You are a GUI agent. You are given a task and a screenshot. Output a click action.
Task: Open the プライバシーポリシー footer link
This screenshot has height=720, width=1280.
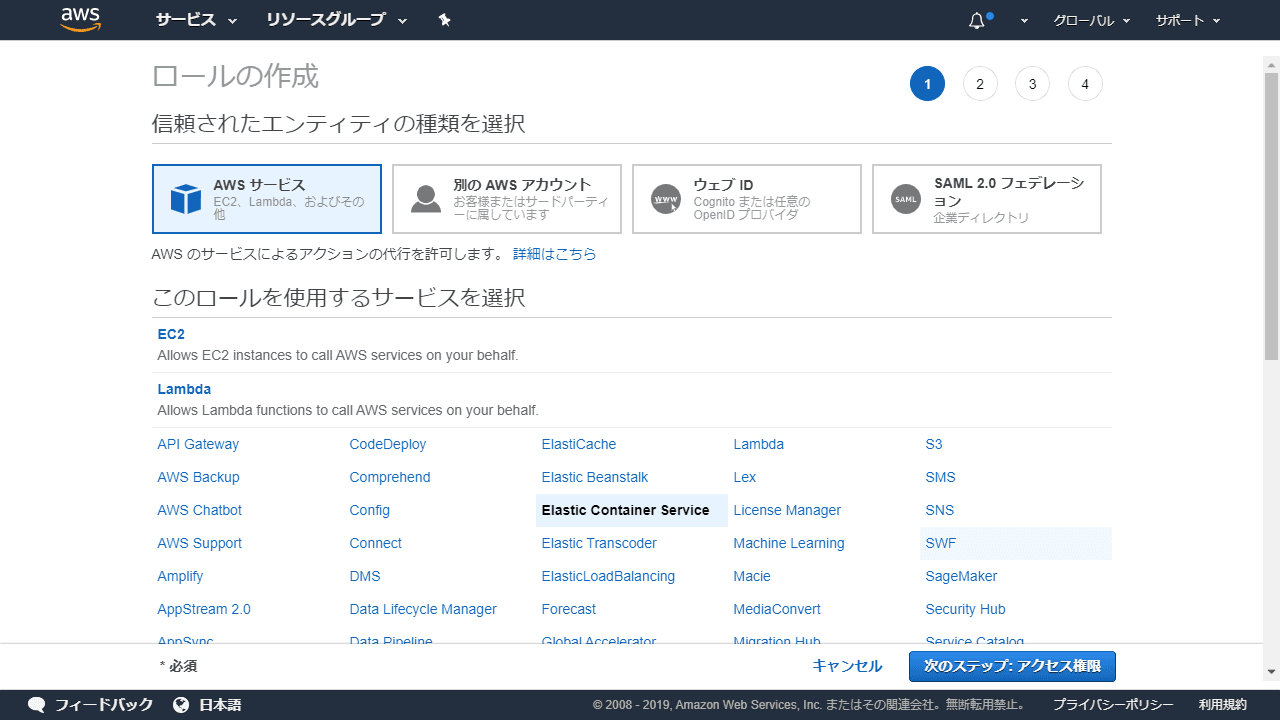1113,705
